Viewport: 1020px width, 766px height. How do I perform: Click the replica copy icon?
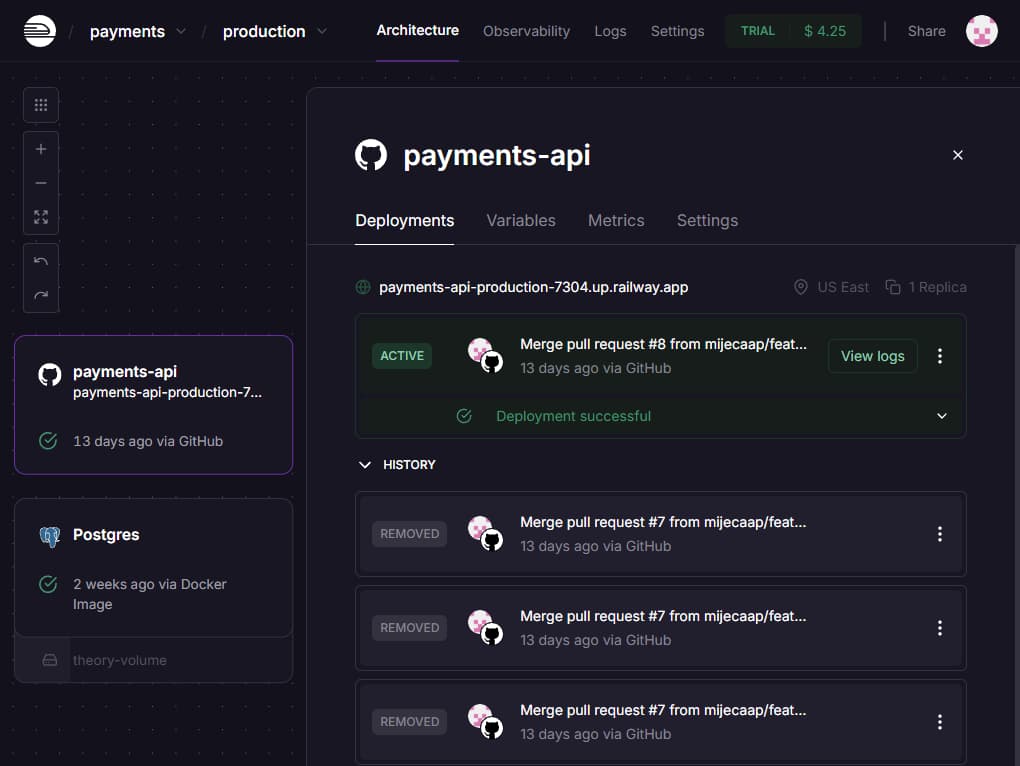point(893,287)
